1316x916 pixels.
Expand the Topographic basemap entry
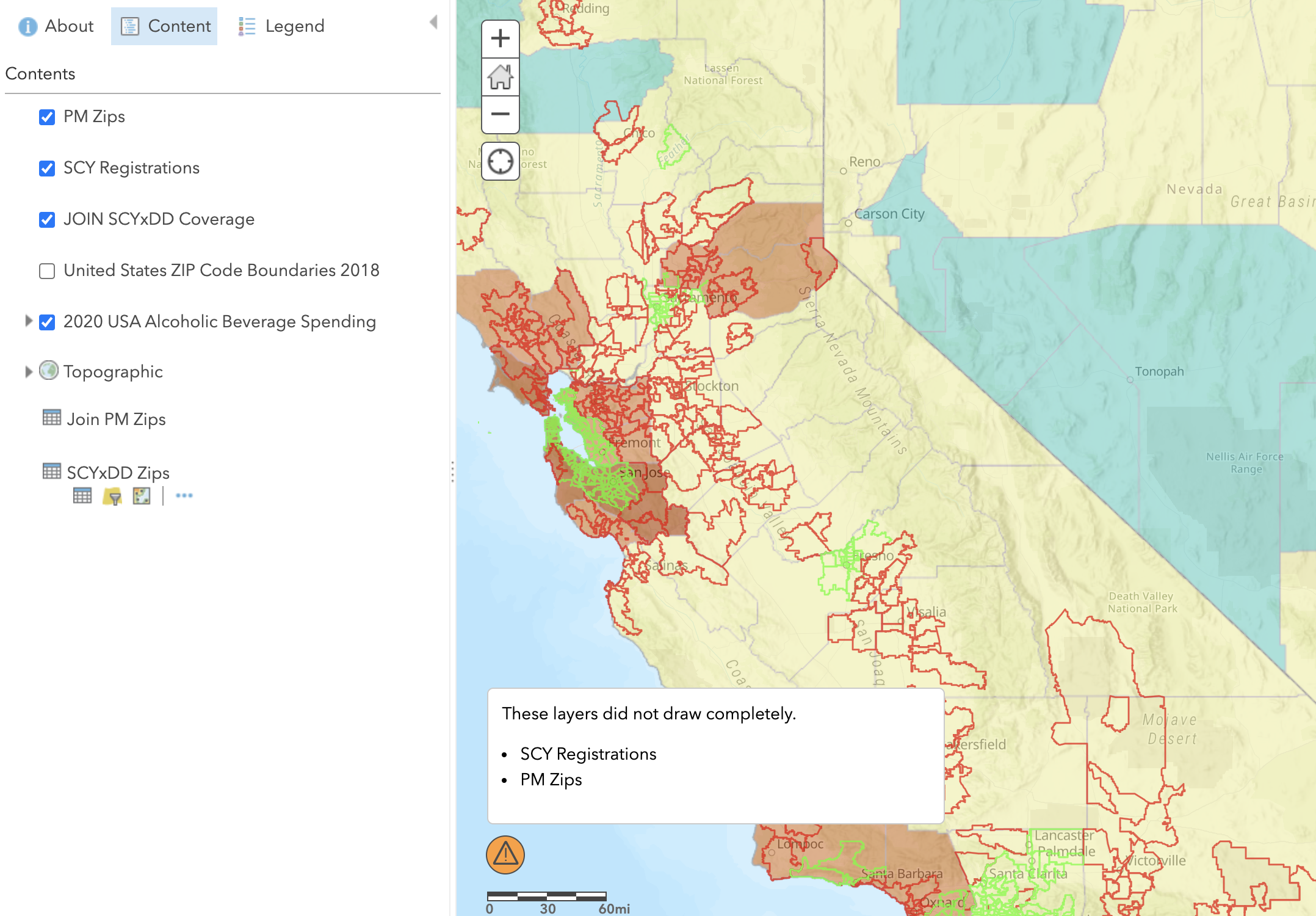(28, 371)
